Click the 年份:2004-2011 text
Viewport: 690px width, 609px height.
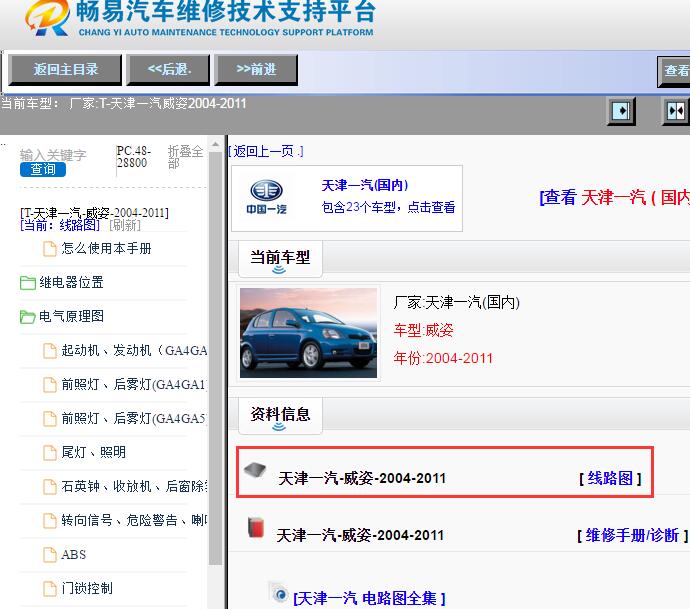pyautogui.click(x=443, y=358)
